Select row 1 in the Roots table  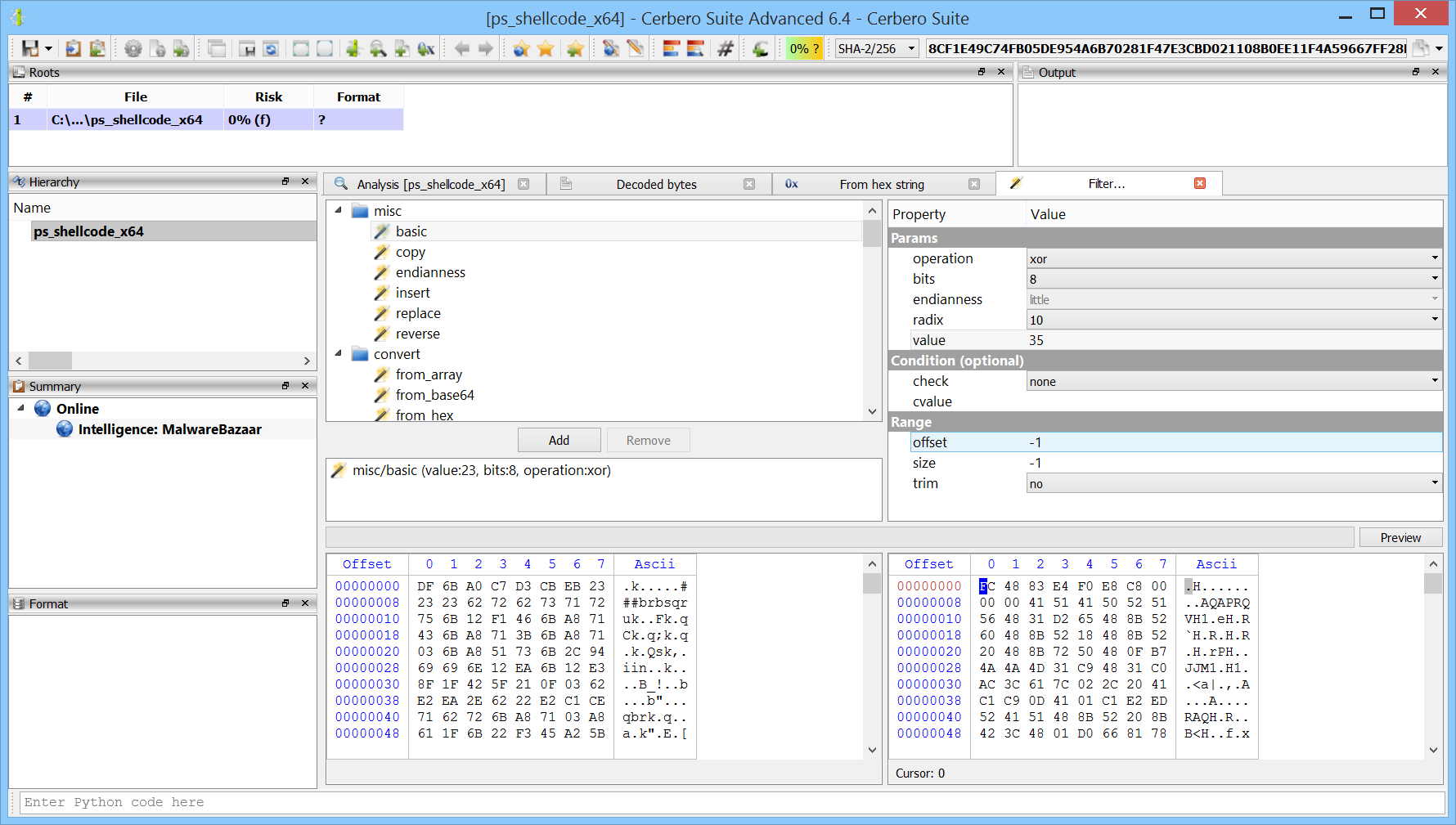[x=206, y=119]
